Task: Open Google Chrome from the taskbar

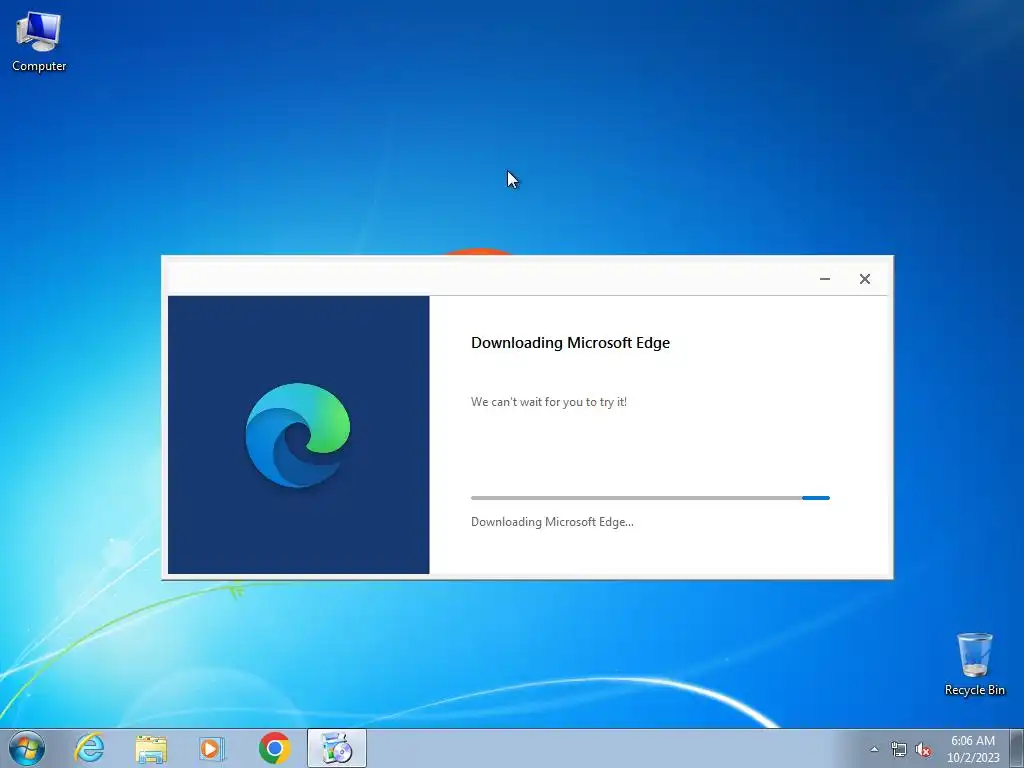Action: 274,748
